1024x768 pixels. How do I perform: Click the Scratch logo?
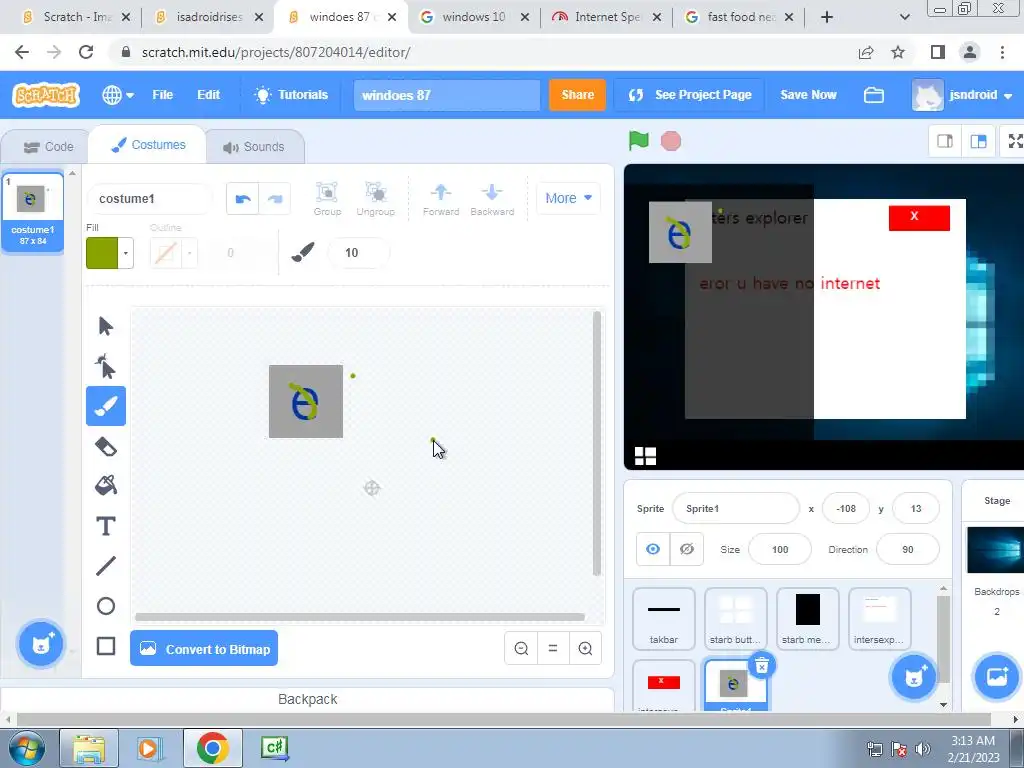[x=46, y=95]
